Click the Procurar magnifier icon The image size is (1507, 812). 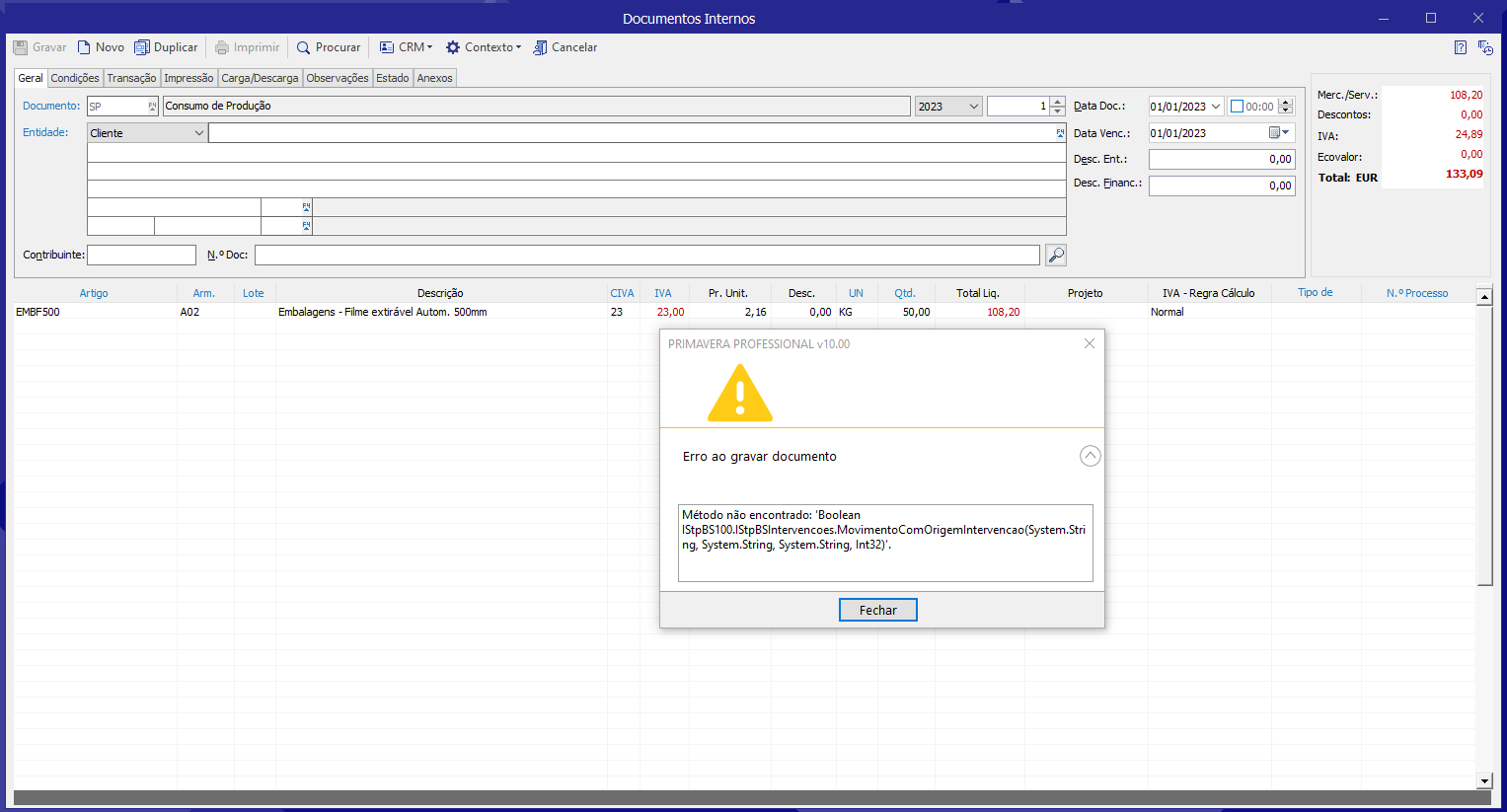pos(304,47)
